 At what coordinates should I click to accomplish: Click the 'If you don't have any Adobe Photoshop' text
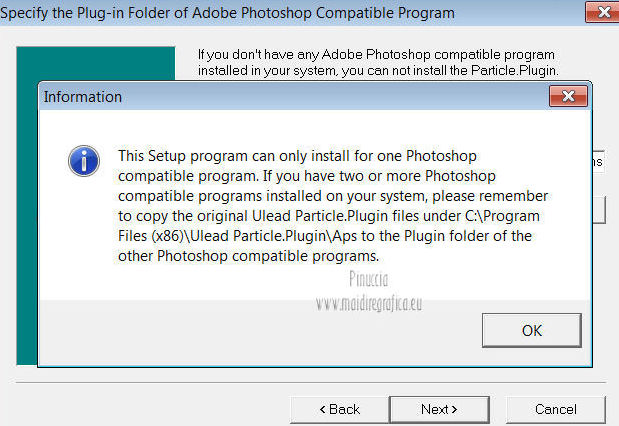[x=376, y=53]
